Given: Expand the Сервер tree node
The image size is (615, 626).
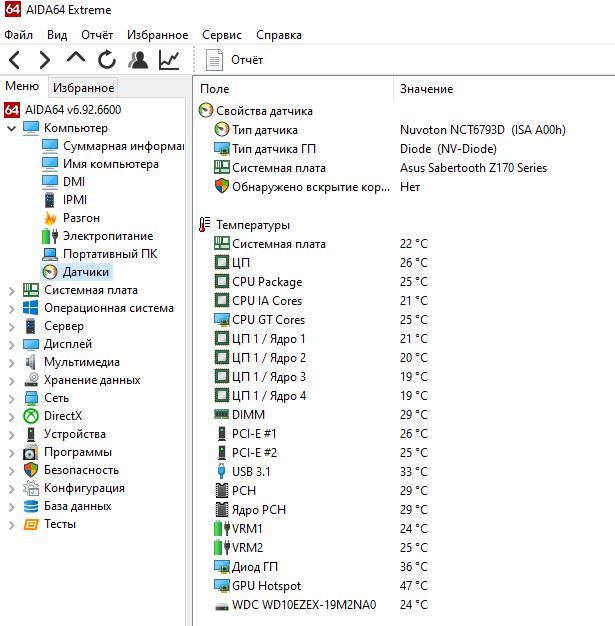Looking at the screenshot, I should [x=12, y=327].
